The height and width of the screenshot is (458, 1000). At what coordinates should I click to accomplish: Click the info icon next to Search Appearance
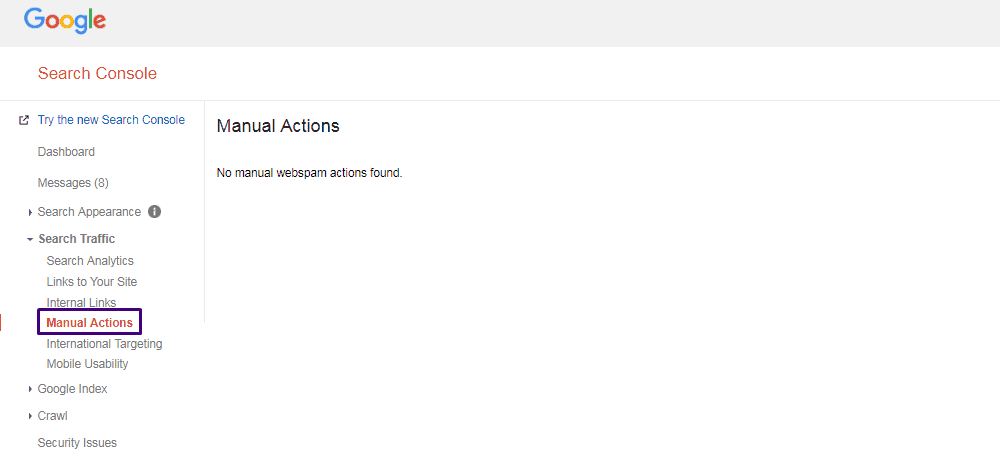click(154, 212)
